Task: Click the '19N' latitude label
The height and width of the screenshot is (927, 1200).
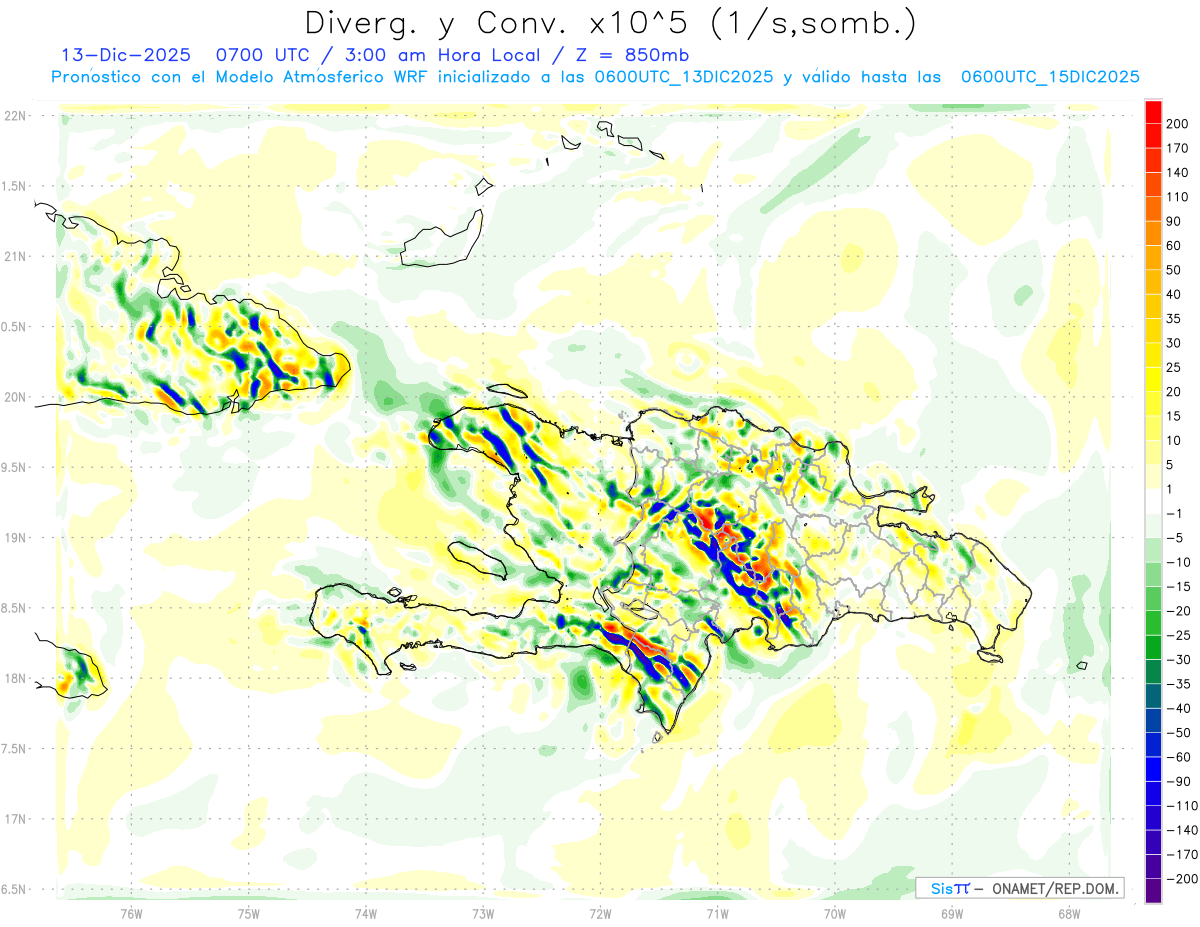Action: 15,538
